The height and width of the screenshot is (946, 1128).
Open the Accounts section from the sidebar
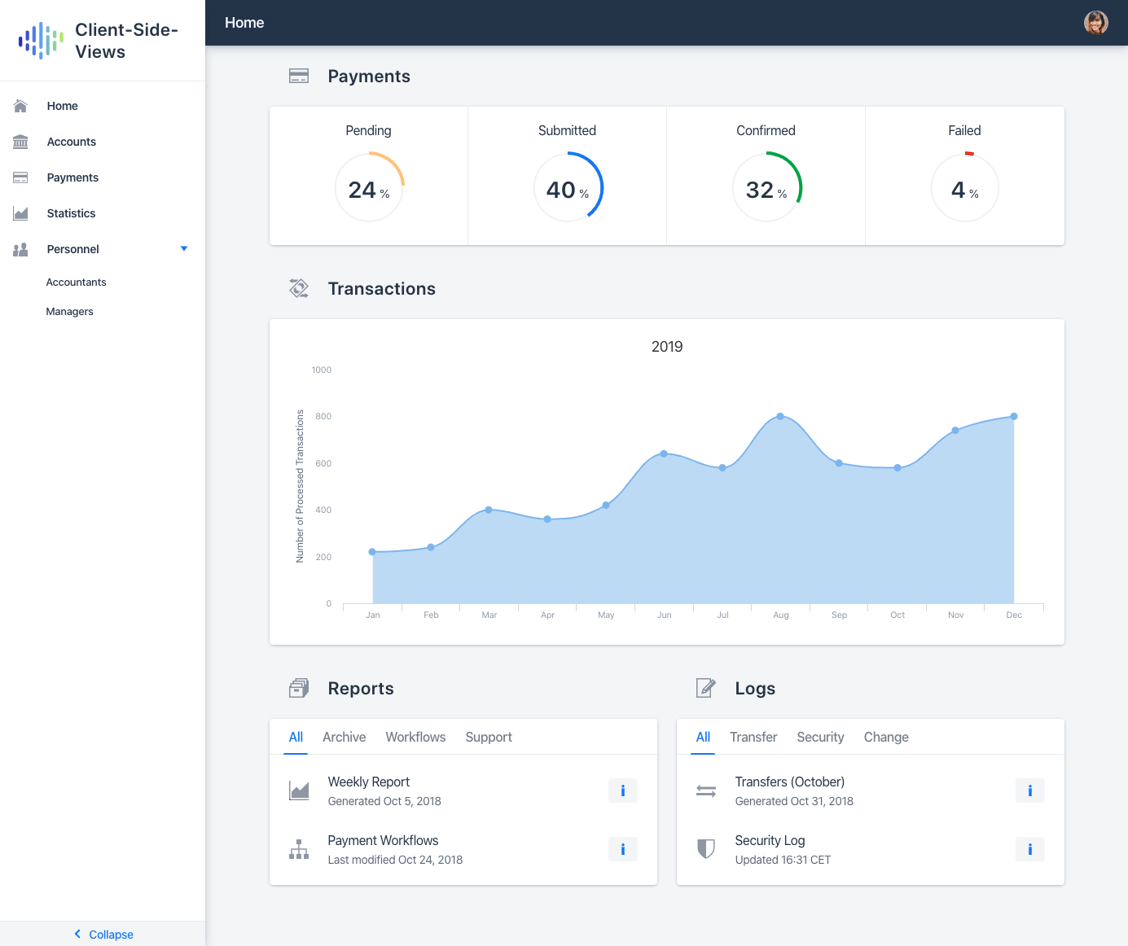point(70,141)
